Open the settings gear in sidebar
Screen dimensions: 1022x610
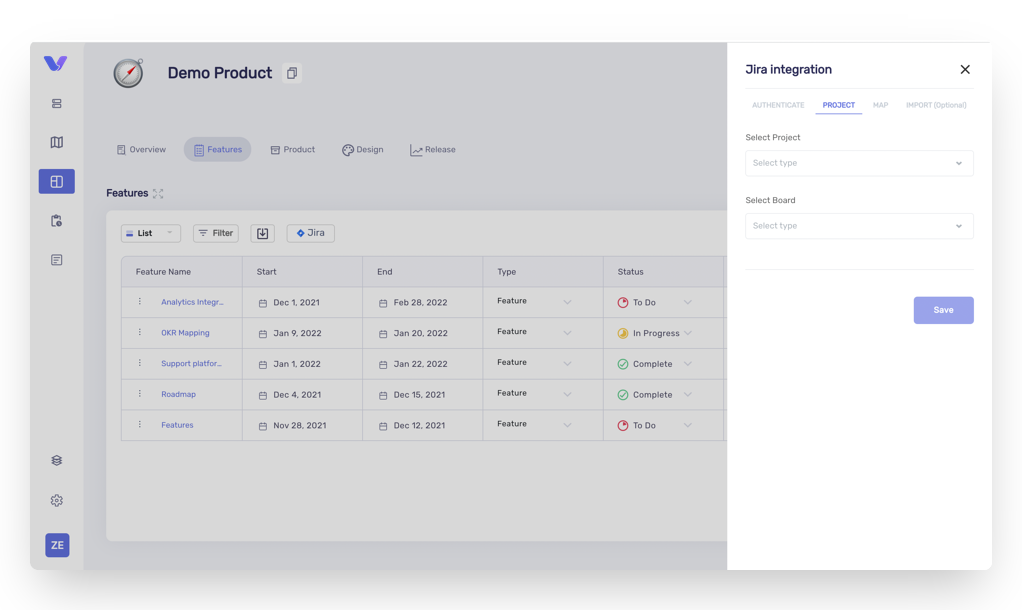point(57,501)
